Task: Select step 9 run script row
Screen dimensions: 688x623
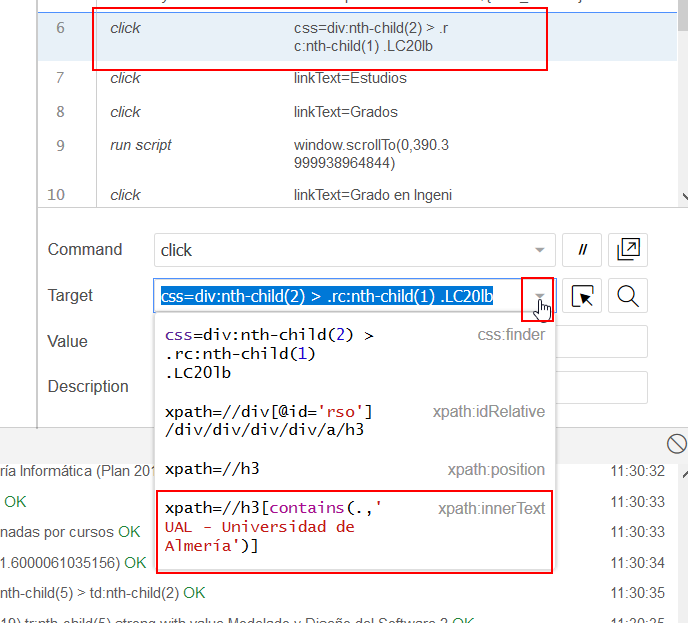Action: (x=357, y=154)
